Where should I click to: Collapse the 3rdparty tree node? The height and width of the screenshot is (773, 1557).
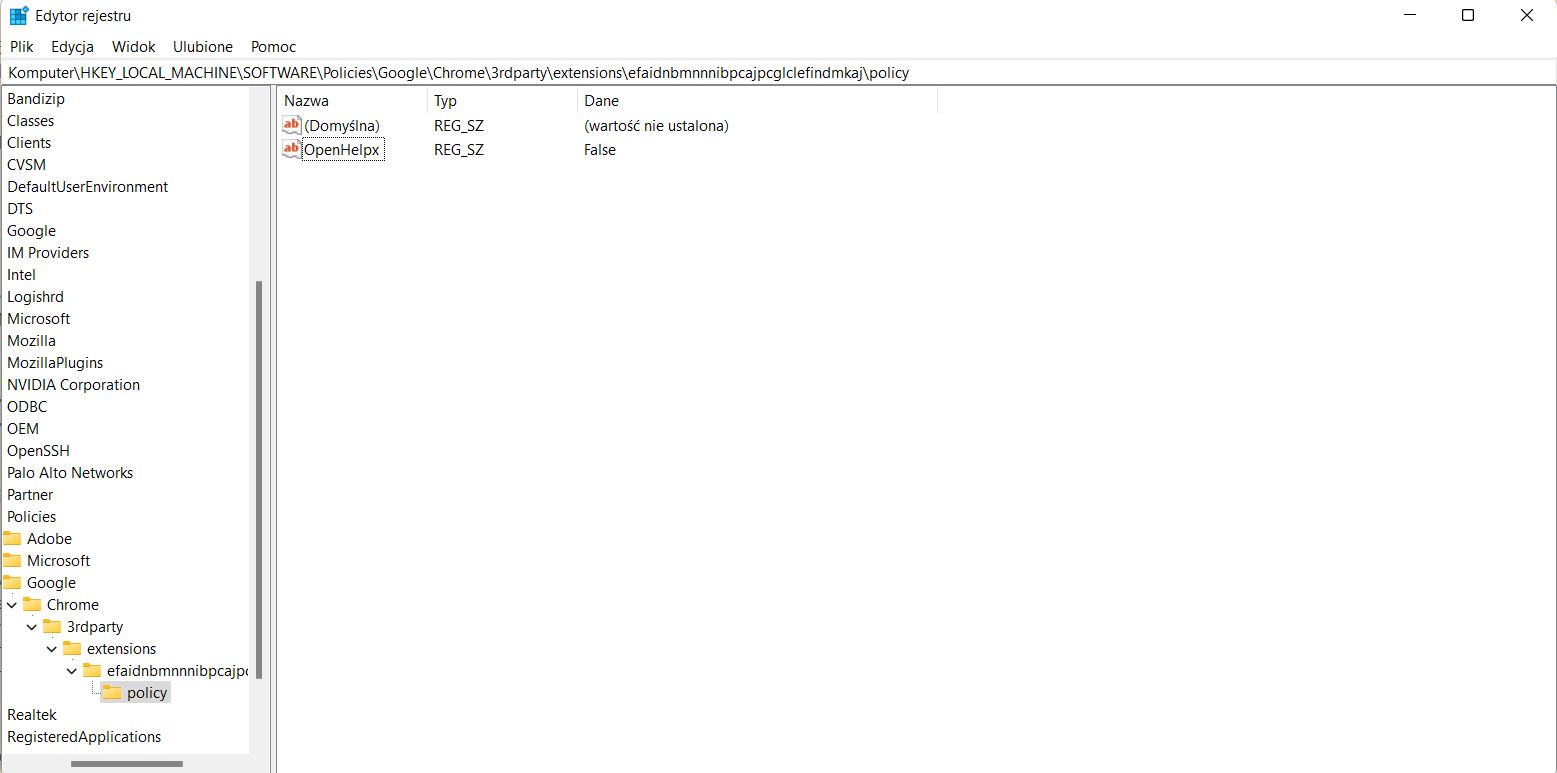point(31,626)
